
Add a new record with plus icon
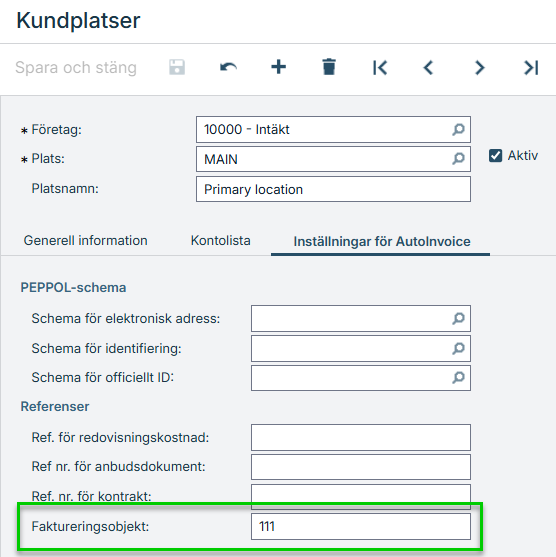coord(279,67)
